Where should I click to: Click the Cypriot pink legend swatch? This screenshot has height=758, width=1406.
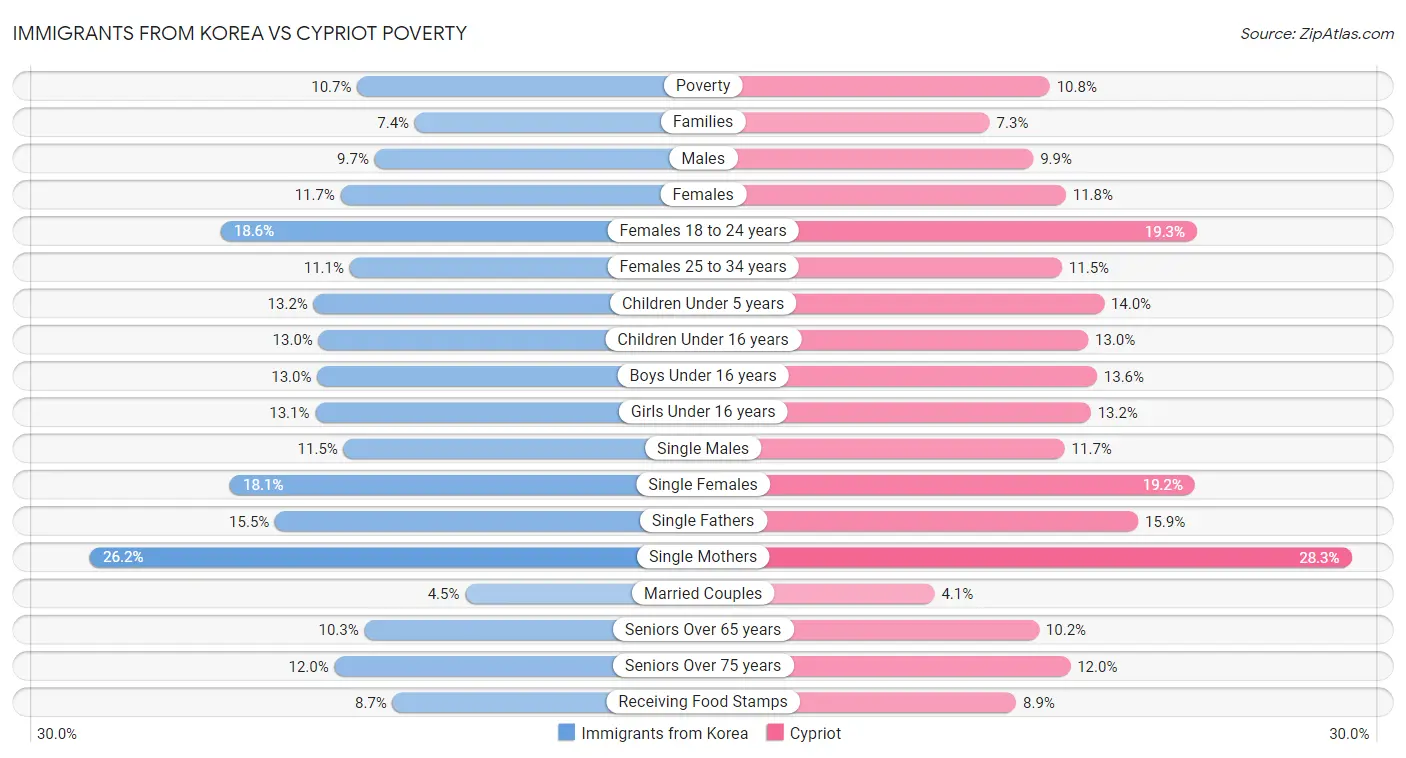pos(775,733)
